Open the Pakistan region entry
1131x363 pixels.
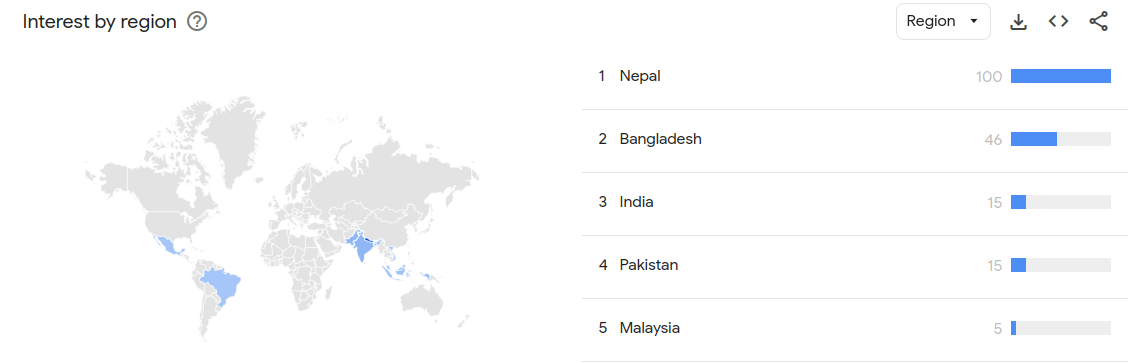(x=855, y=266)
